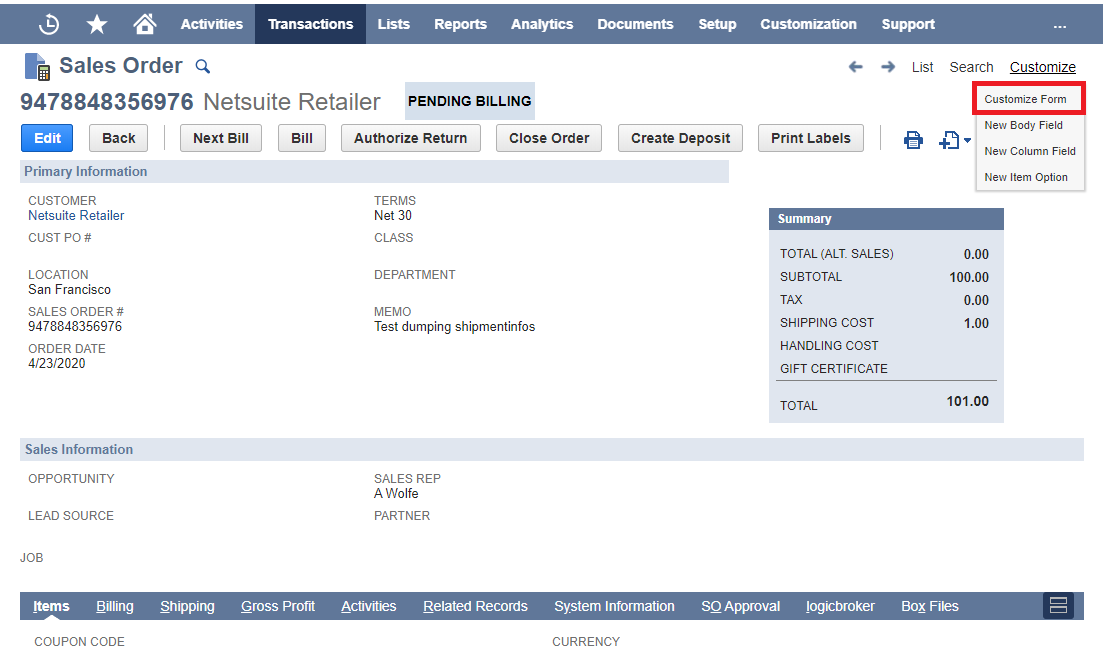Click the search magnifier beside Sales Order

pyautogui.click(x=203, y=67)
